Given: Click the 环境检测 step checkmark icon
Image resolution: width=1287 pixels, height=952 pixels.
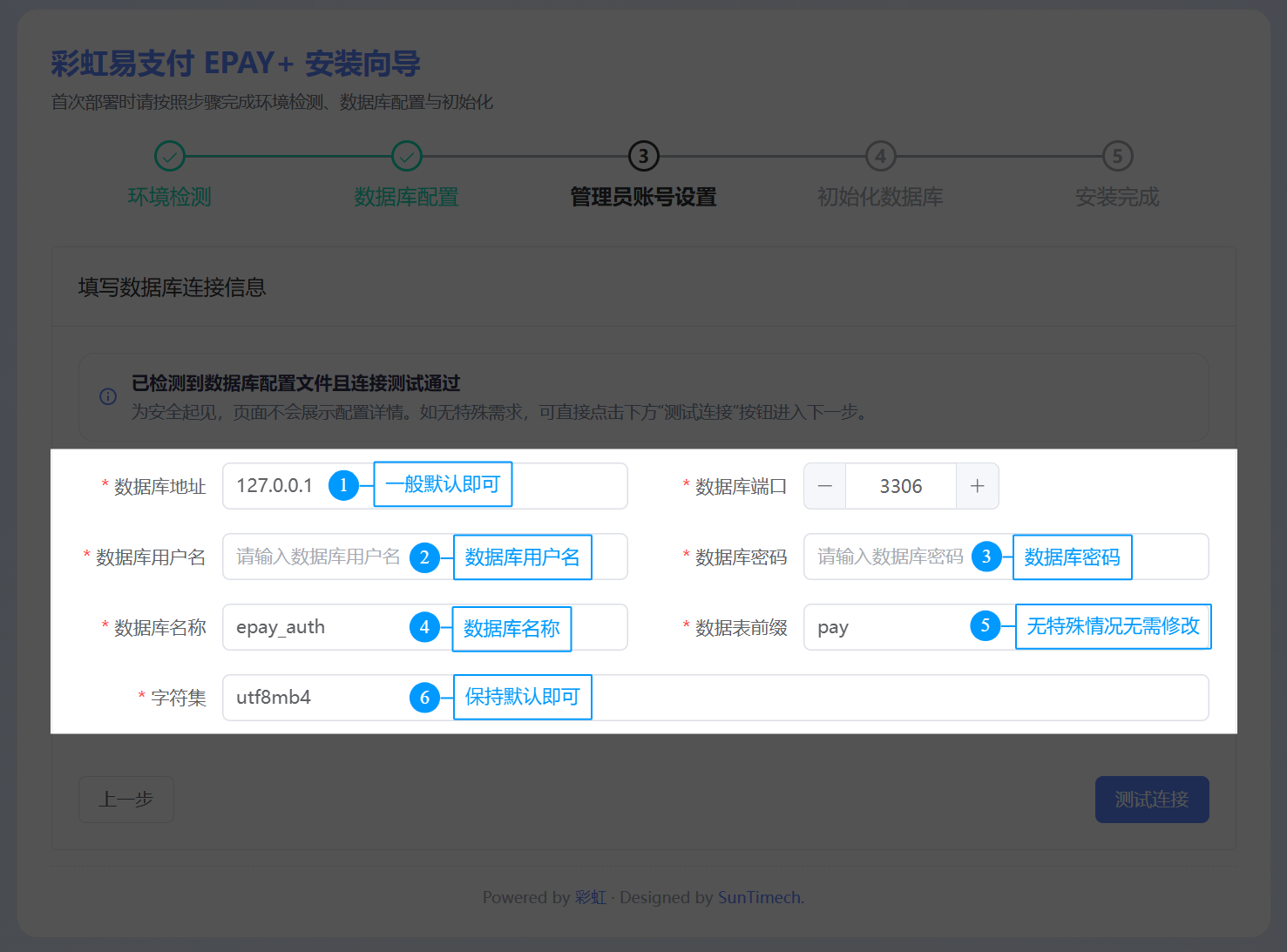Looking at the screenshot, I should coord(170,157).
